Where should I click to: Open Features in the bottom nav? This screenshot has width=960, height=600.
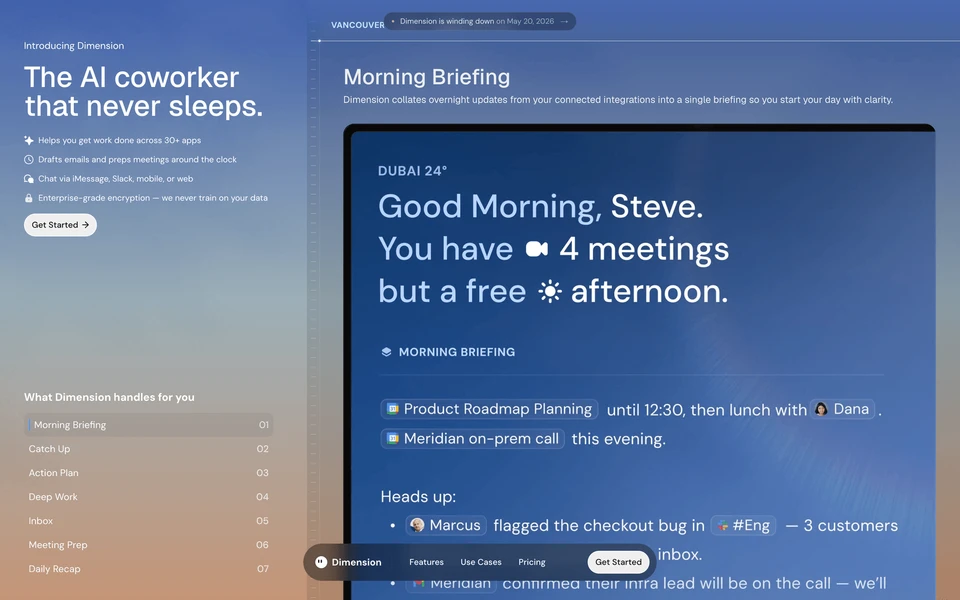[x=426, y=562]
